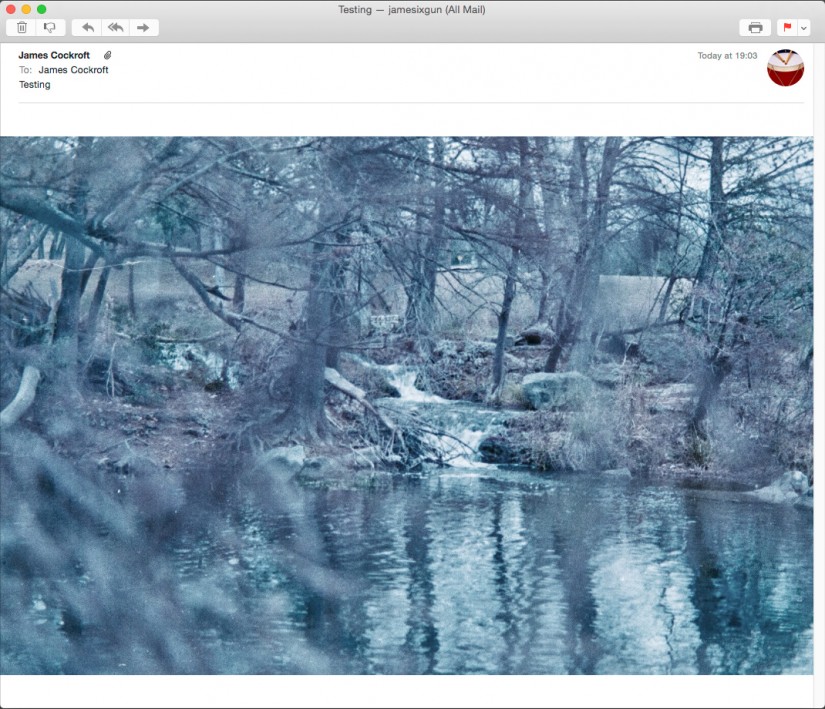
Task: Select James Cockroft in the To field
Action: [73, 69]
